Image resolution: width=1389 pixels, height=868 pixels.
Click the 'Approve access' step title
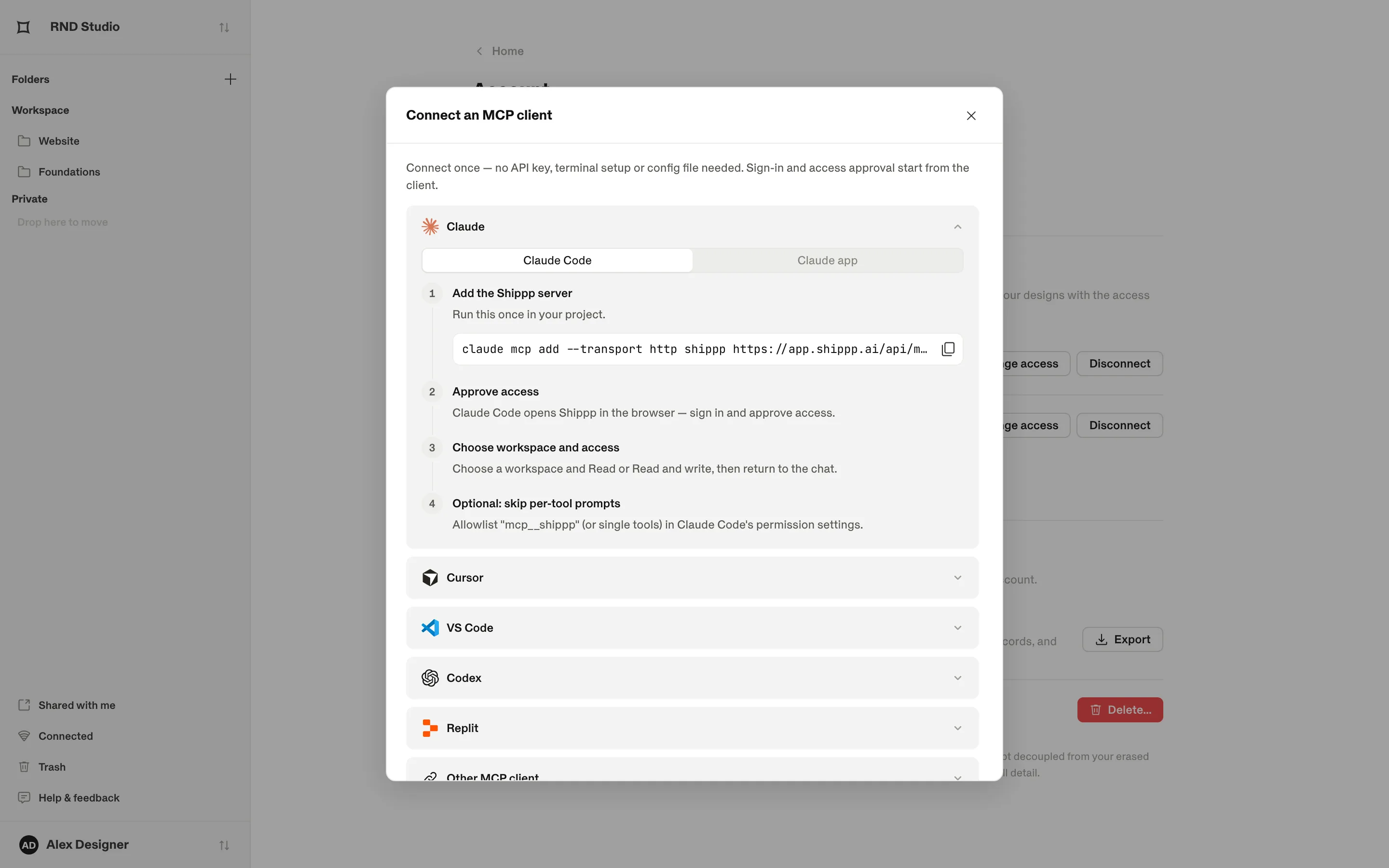[x=495, y=392]
